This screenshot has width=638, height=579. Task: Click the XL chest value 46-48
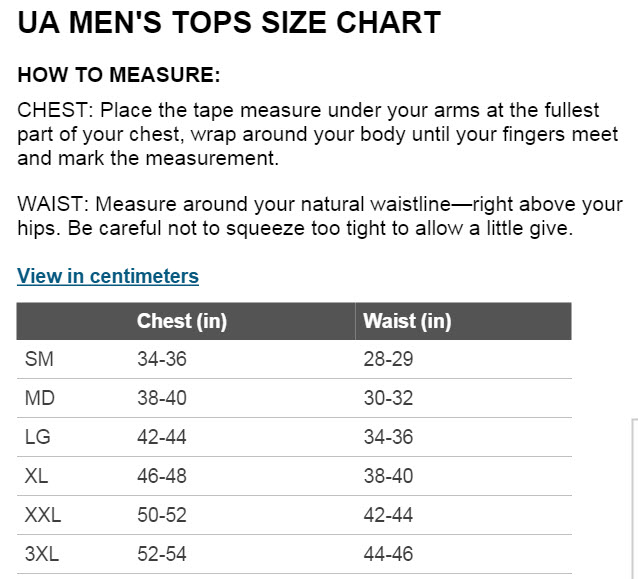(x=162, y=476)
